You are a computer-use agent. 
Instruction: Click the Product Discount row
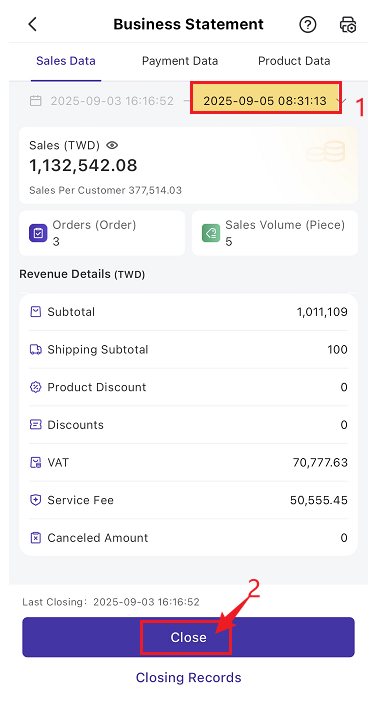click(188, 387)
